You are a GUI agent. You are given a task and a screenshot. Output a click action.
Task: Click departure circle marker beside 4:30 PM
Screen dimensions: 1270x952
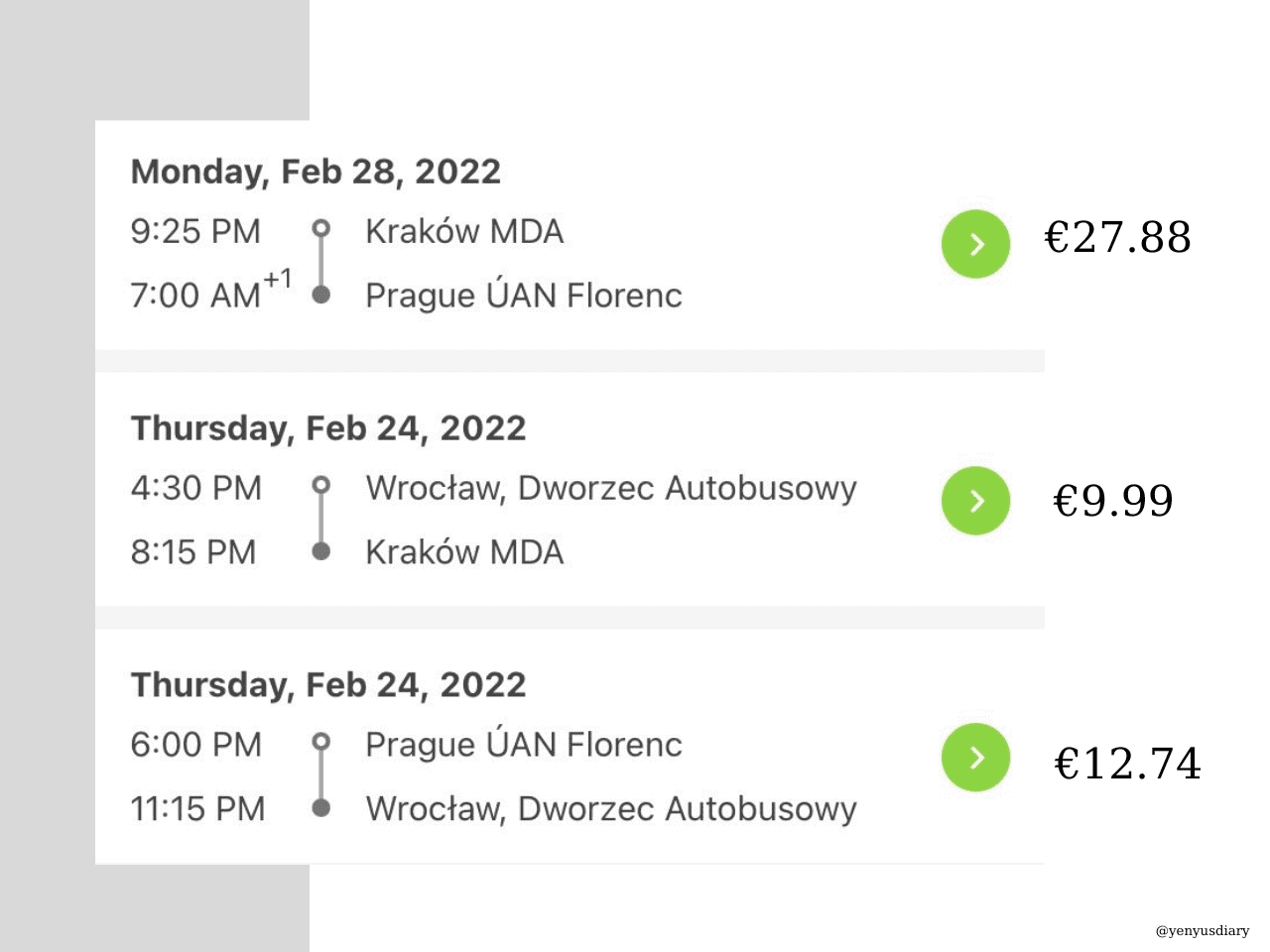tap(320, 486)
